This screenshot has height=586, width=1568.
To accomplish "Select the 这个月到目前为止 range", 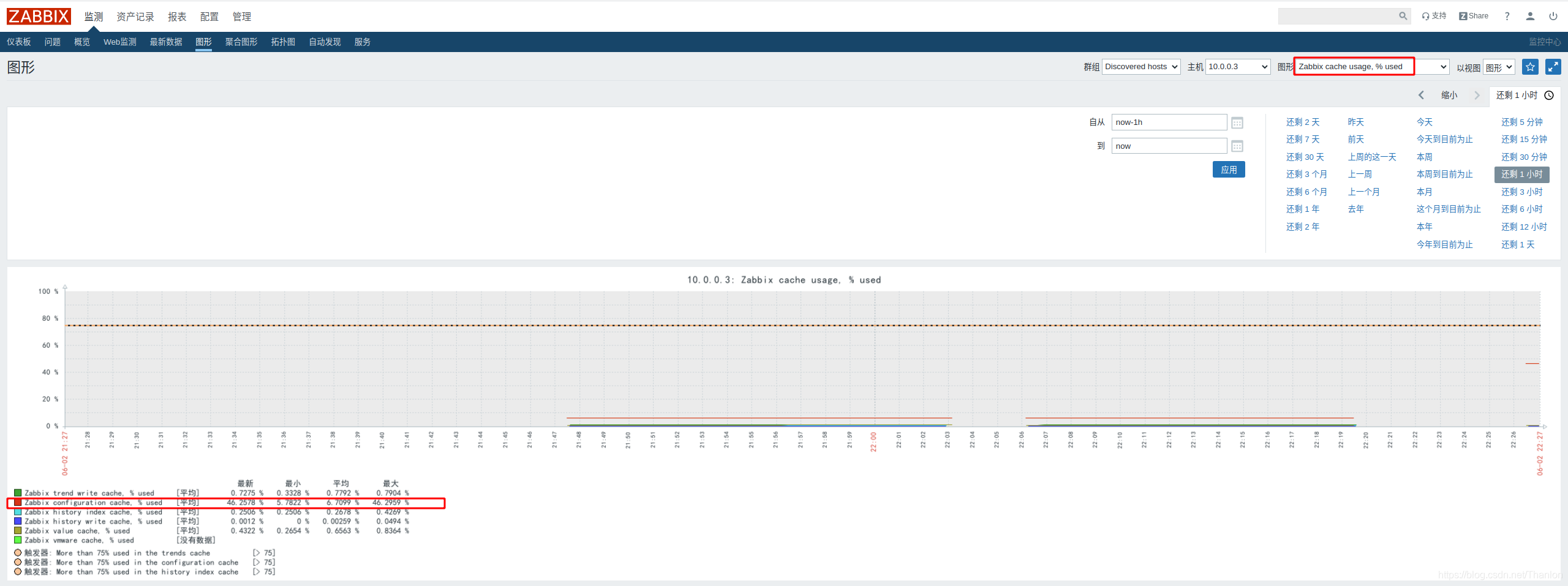I will click(x=1449, y=209).
